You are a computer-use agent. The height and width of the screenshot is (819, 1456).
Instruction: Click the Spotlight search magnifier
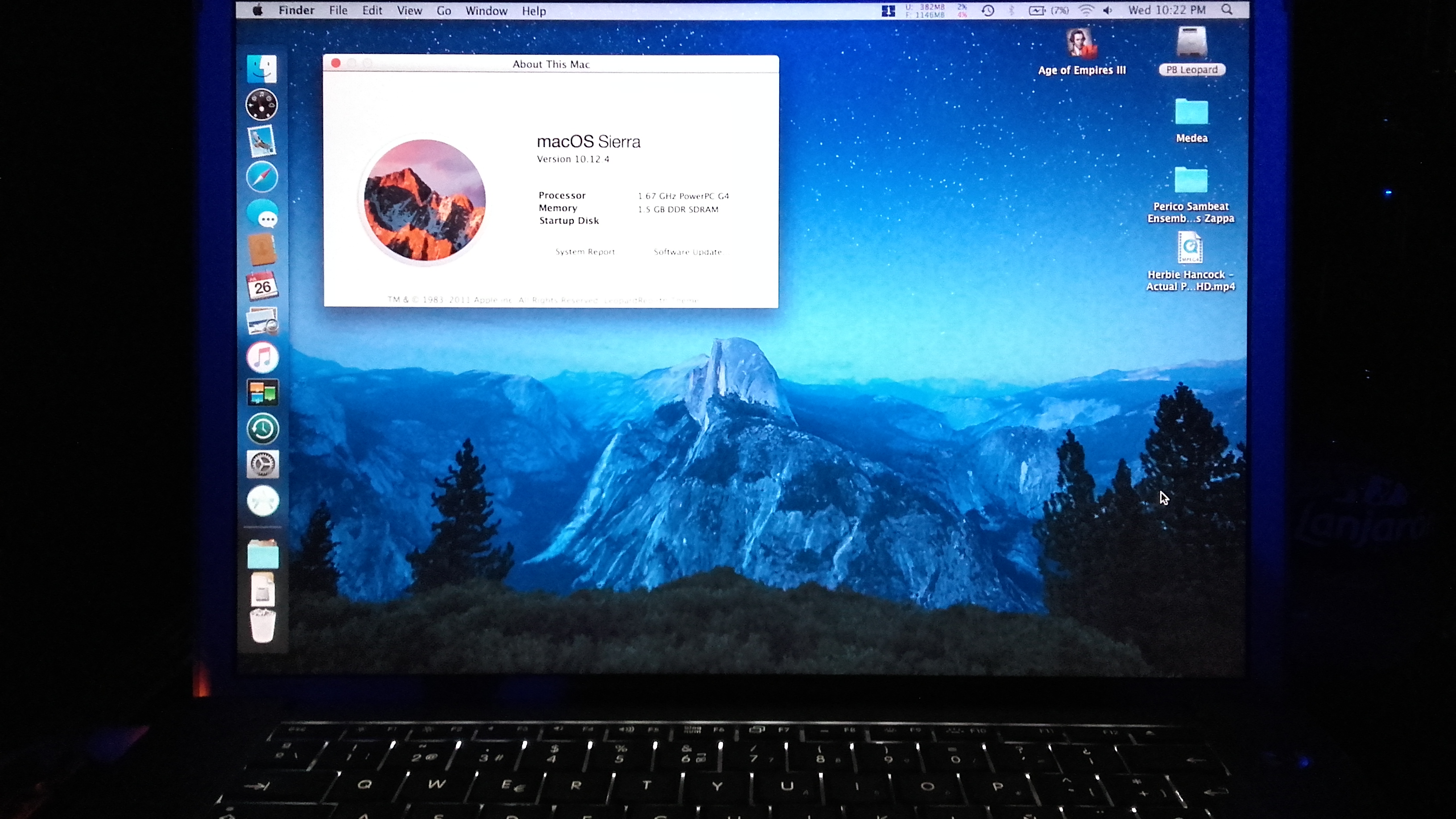click(x=1227, y=10)
